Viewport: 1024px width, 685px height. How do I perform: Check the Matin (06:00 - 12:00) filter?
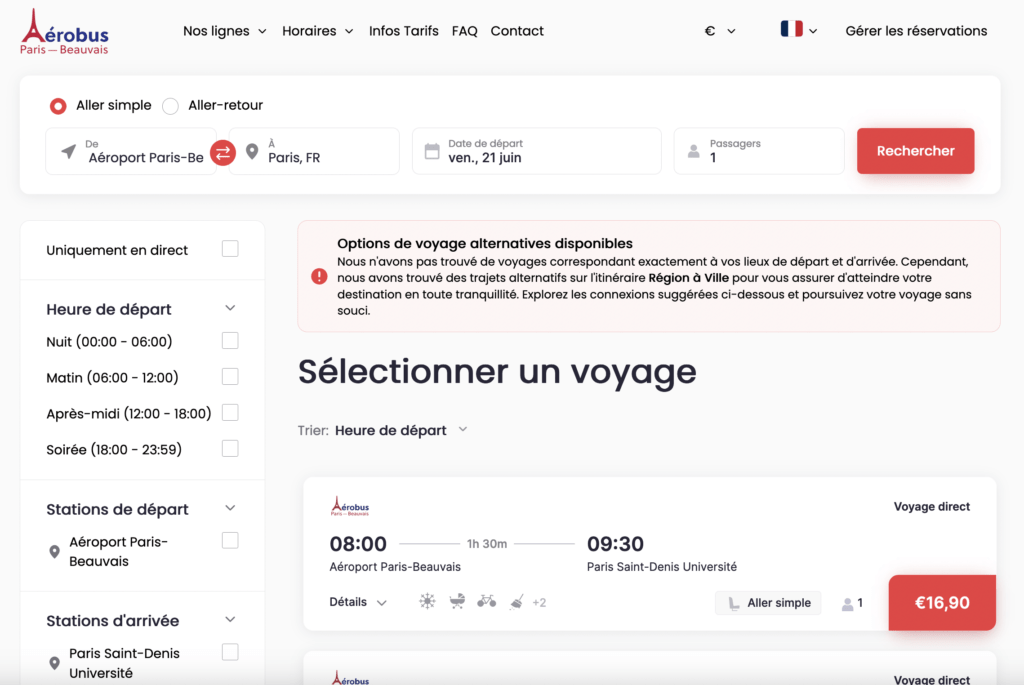[230, 377]
